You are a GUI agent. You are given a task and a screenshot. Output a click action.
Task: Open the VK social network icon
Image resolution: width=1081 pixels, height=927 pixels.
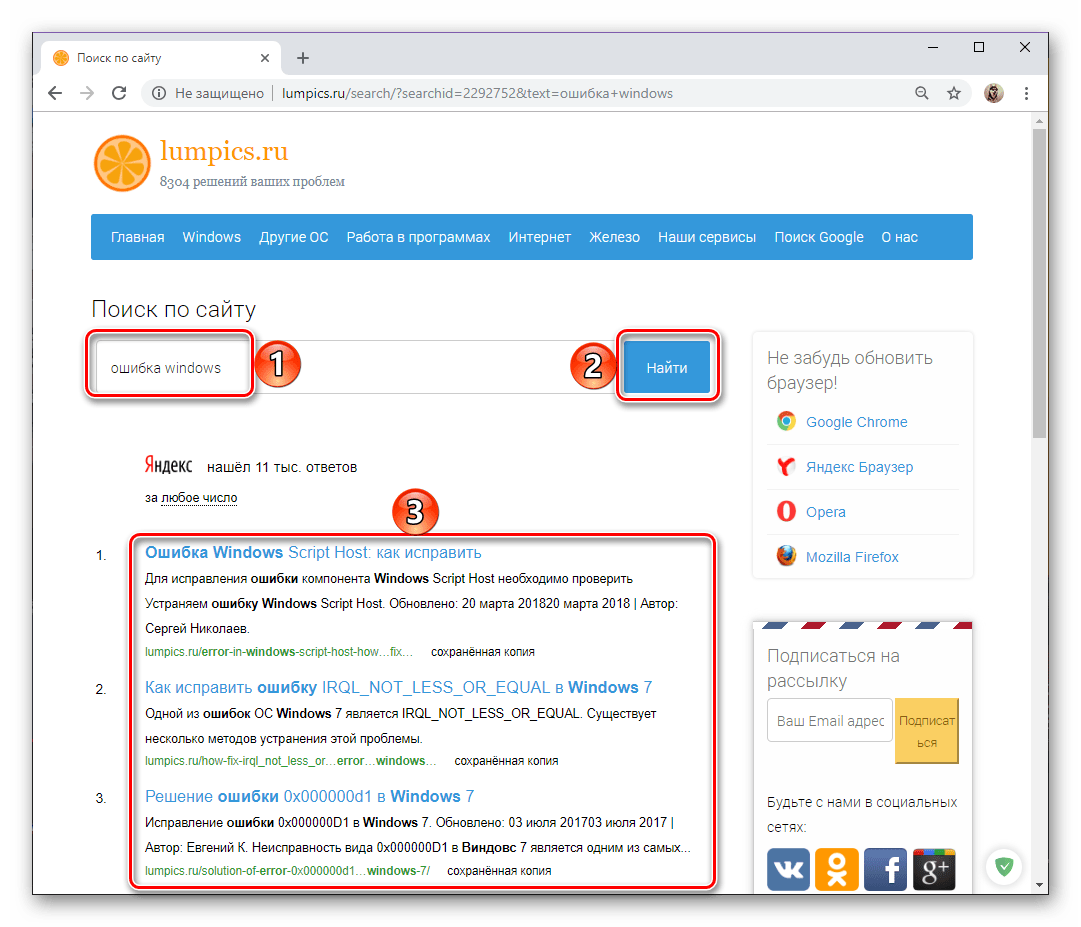click(x=788, y=868)
